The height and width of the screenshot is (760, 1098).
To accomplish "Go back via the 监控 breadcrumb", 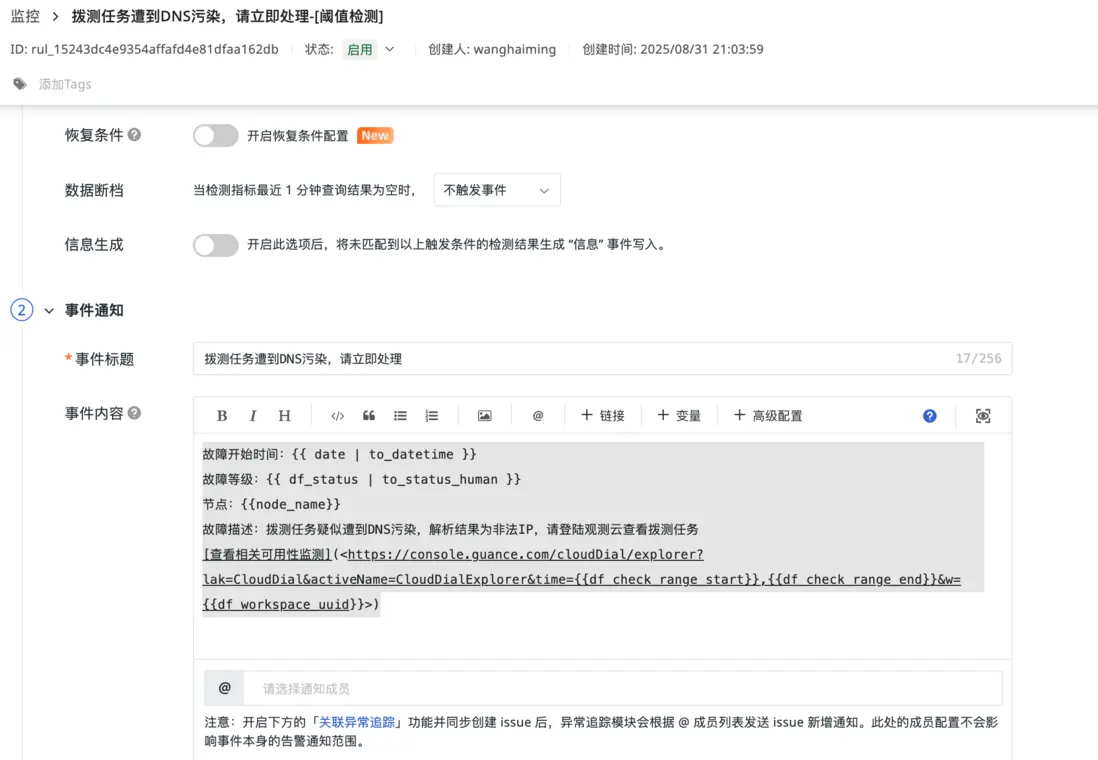I will coord(24,16).
